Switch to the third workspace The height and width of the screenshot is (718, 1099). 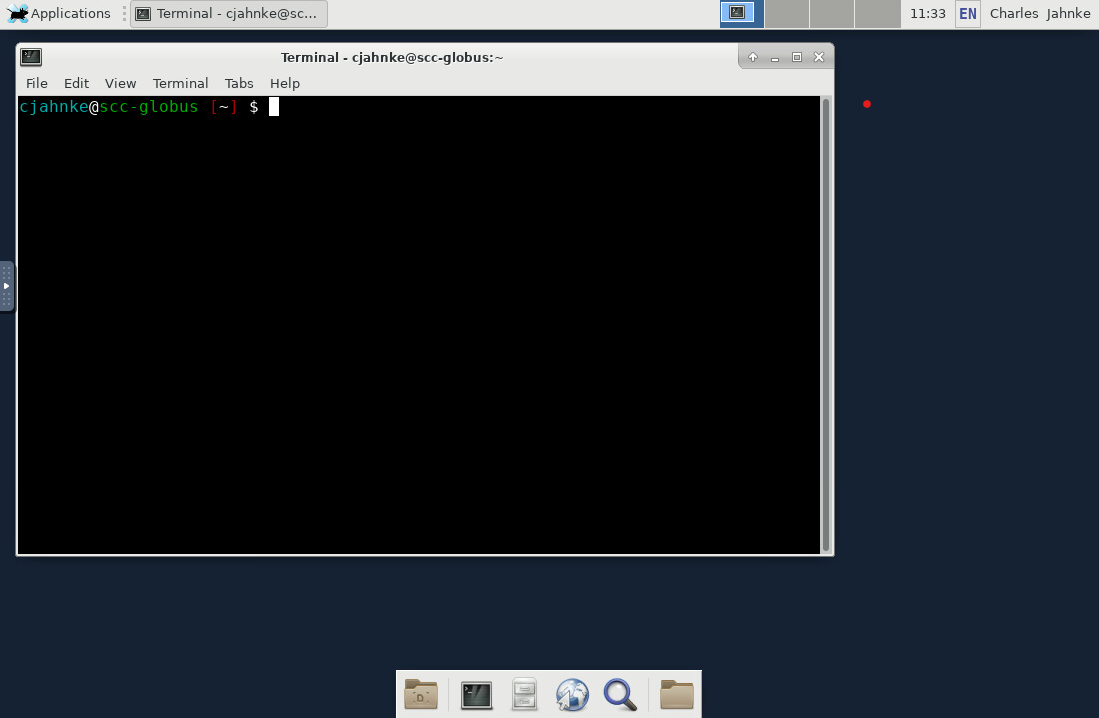point(831,14)
